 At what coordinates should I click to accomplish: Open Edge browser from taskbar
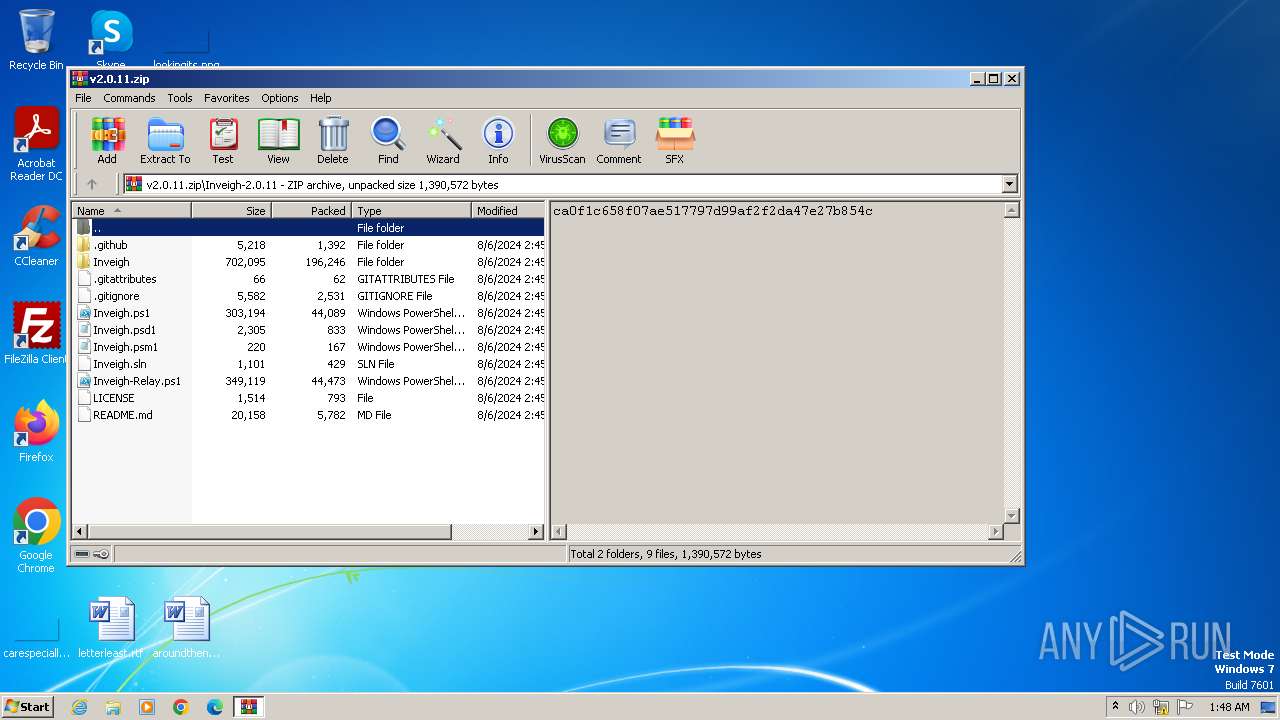click(x=215, y=707)
